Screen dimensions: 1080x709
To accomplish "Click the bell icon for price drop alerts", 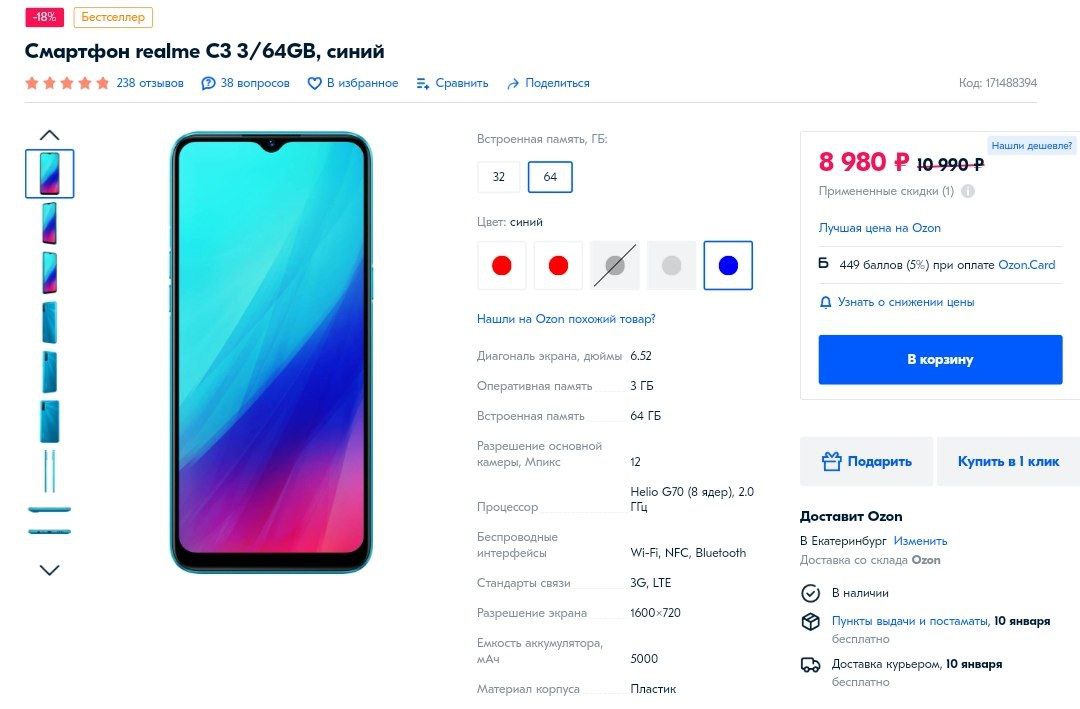I will click(x=825, y=302).
